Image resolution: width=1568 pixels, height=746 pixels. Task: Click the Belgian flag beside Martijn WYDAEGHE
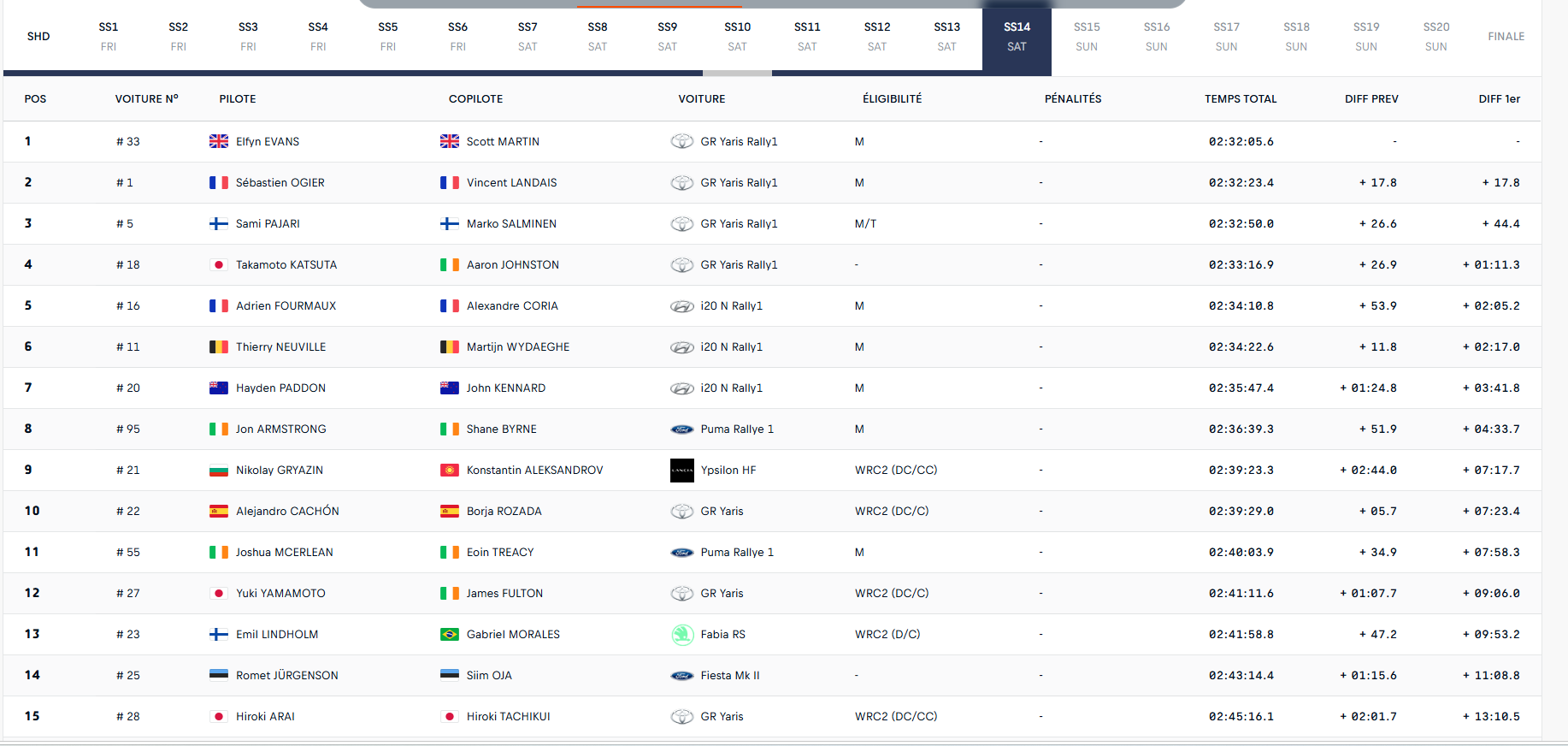450,346
